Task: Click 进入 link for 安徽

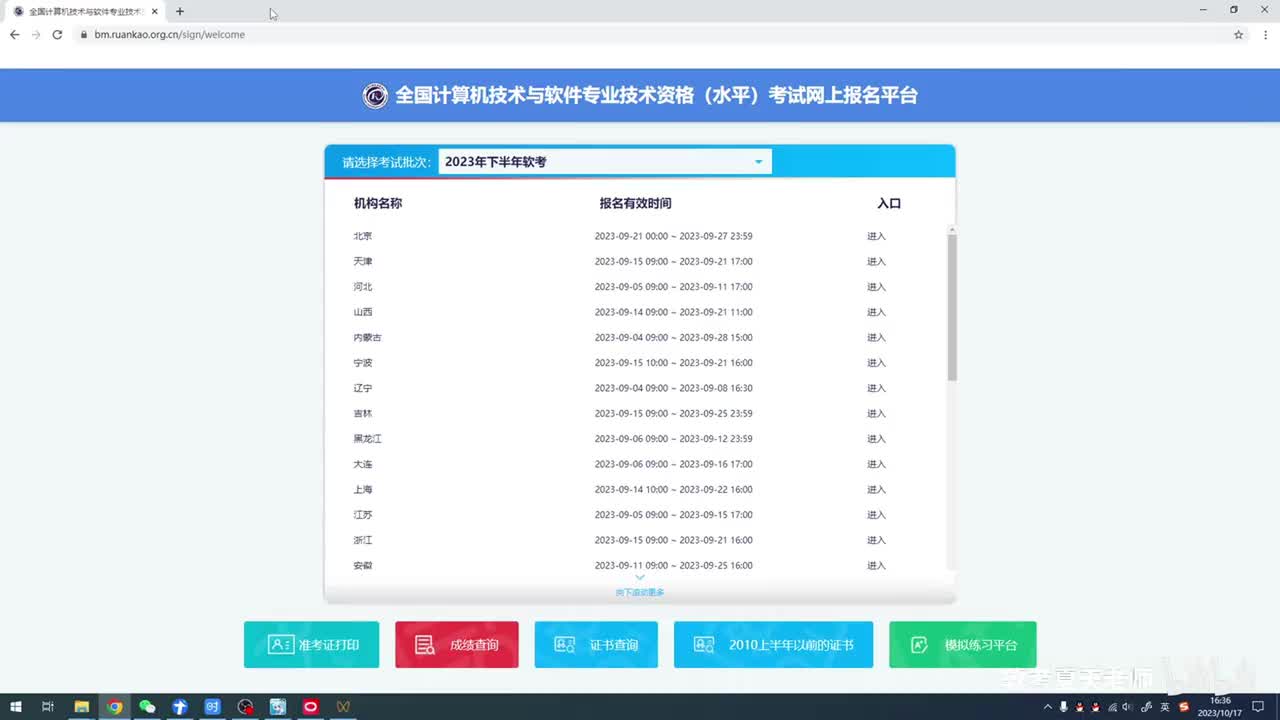Action: point(876,566)
